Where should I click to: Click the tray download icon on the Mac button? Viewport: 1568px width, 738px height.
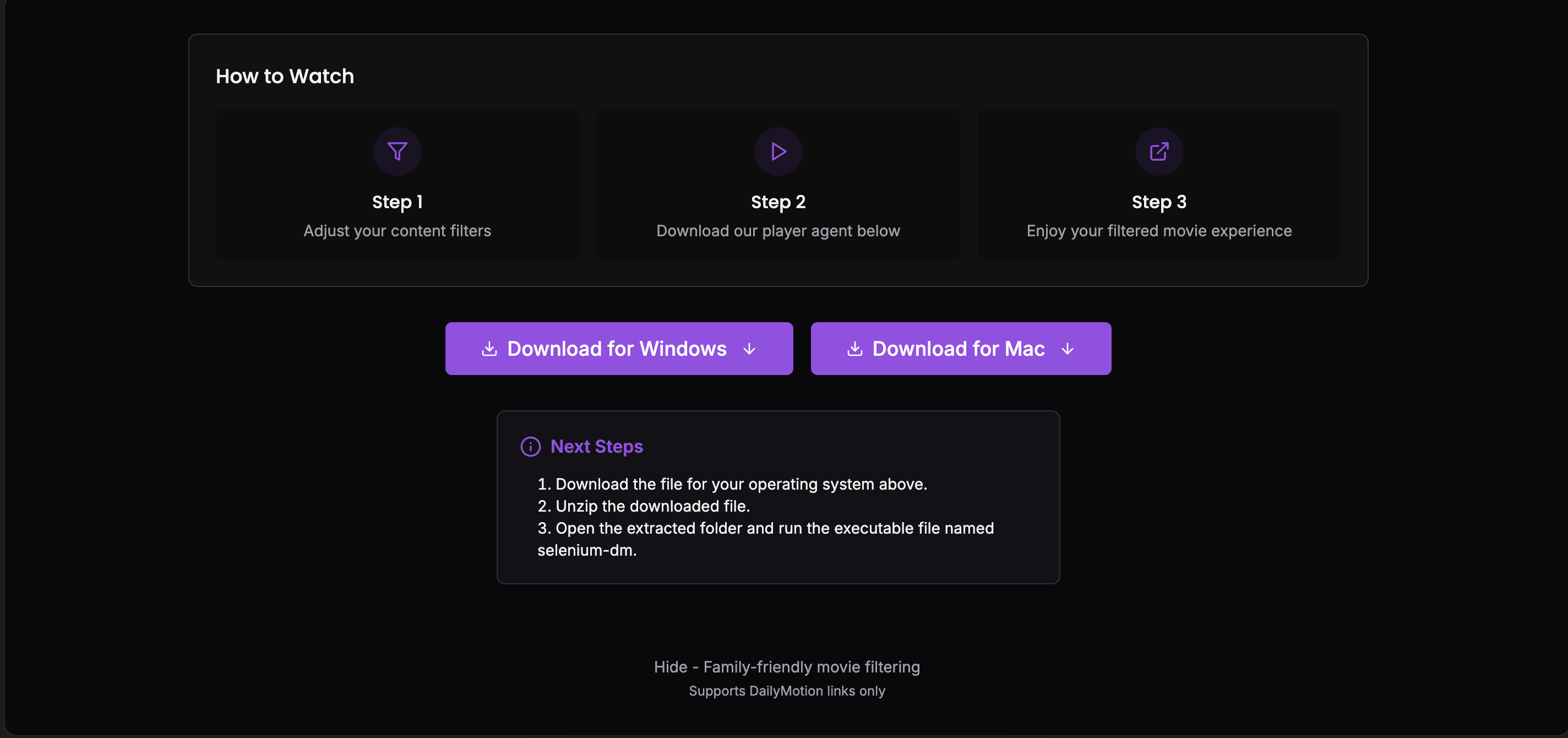pos(854,349)
